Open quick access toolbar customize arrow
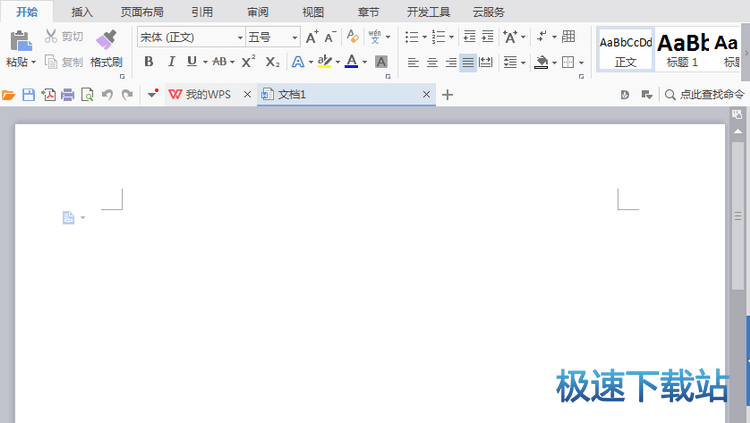This screenshot has height=423, width=750. click(x=153, y=94)
